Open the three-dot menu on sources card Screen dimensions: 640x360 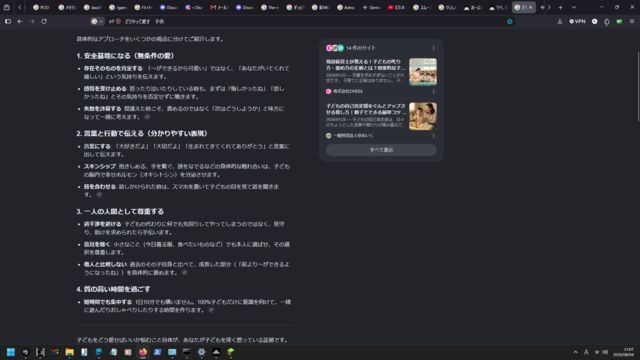433,48
